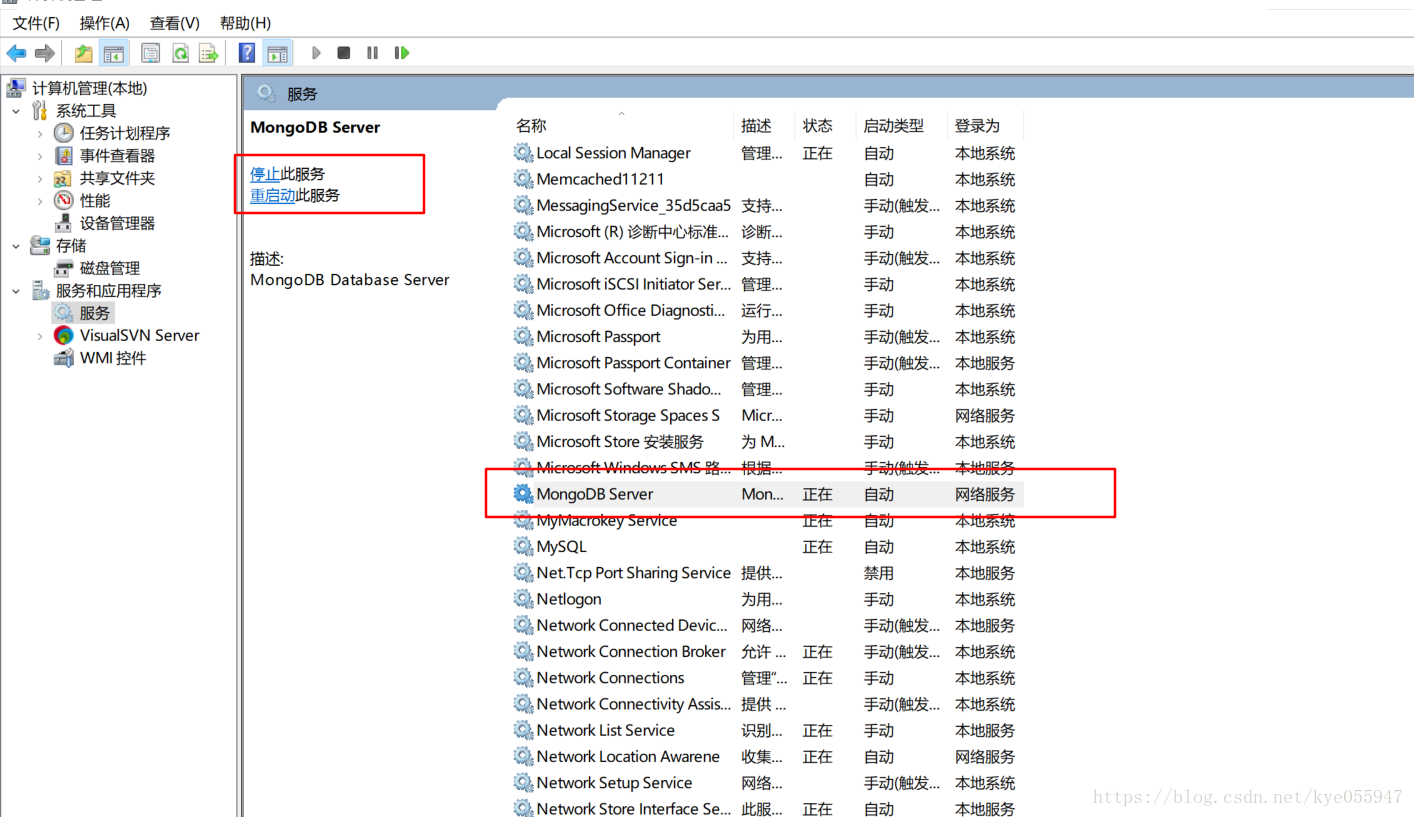The width and height of the screenshot is (1414, 817).
Task: Click the 停止 link to stop service
Action: (265, 174)
